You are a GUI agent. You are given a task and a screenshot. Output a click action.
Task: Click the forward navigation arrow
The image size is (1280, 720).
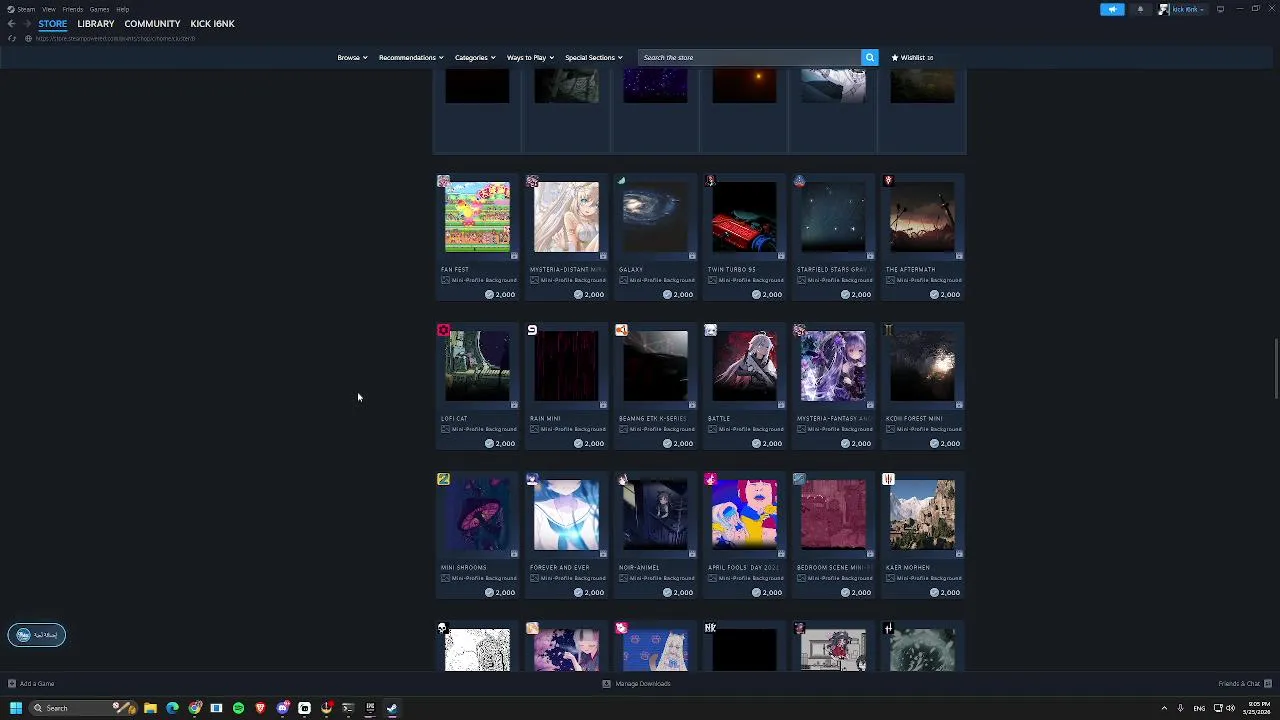[x=27, y=24]
